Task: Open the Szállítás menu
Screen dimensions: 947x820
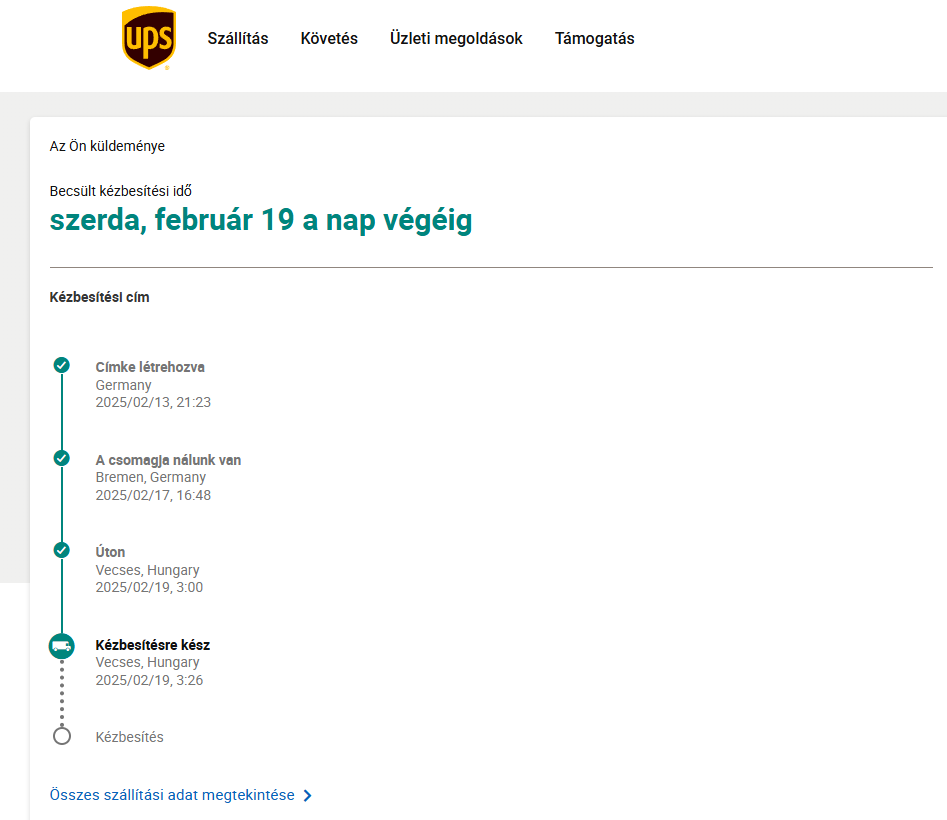Action: (x=238, y=39)
